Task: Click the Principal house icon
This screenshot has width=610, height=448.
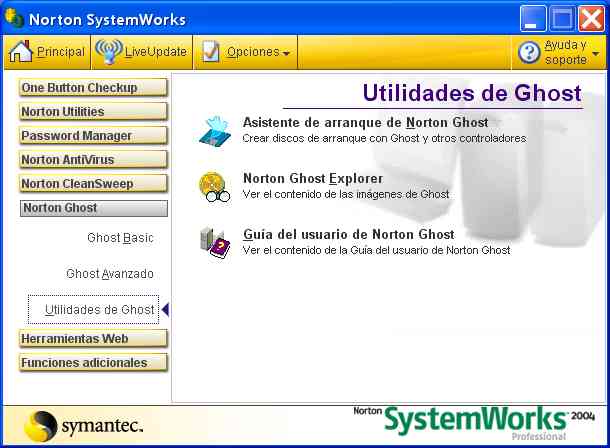Action: click(21, 52)
